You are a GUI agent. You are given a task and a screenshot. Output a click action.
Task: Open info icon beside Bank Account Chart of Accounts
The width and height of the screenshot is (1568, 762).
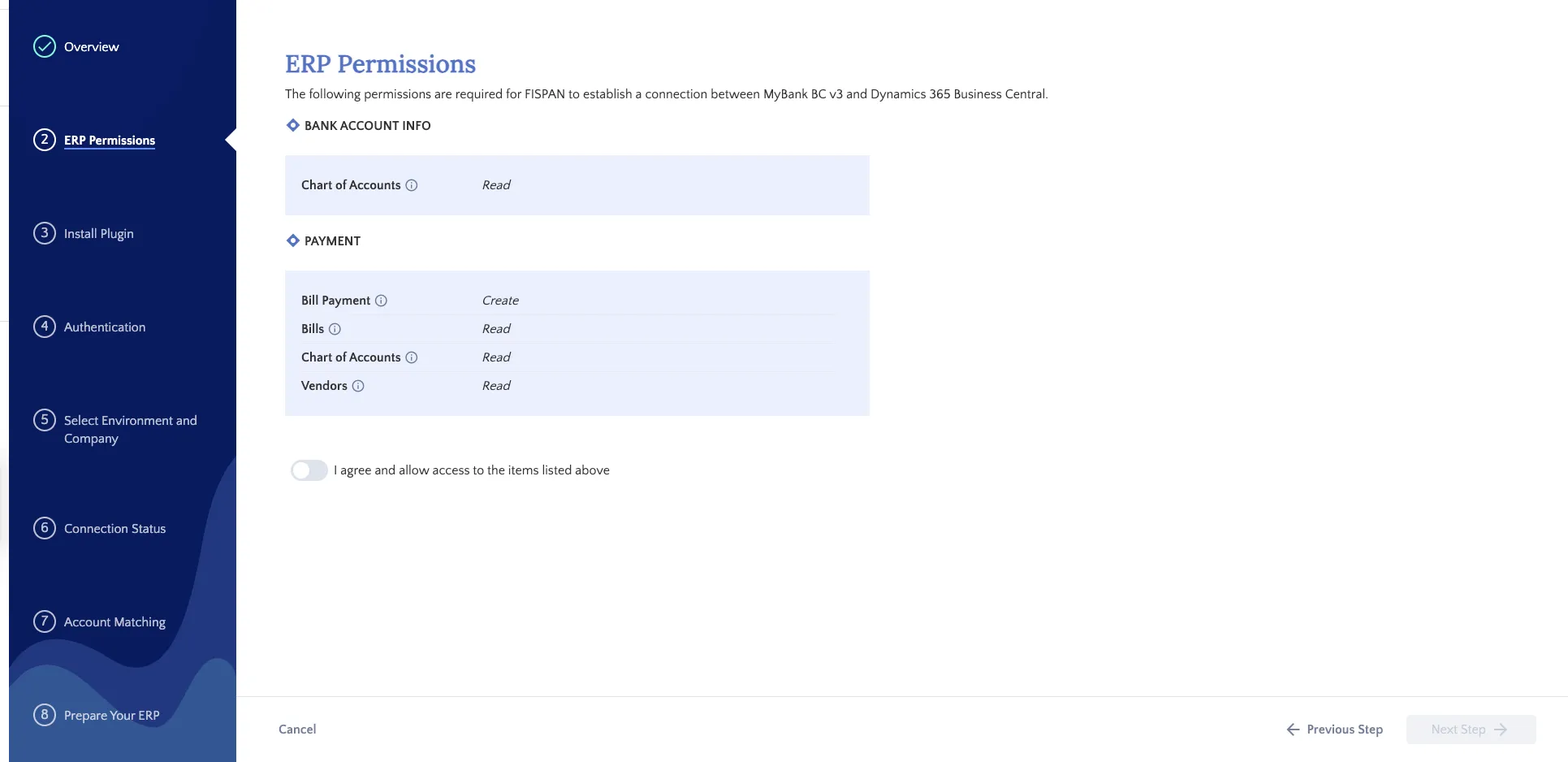(412, 185)
